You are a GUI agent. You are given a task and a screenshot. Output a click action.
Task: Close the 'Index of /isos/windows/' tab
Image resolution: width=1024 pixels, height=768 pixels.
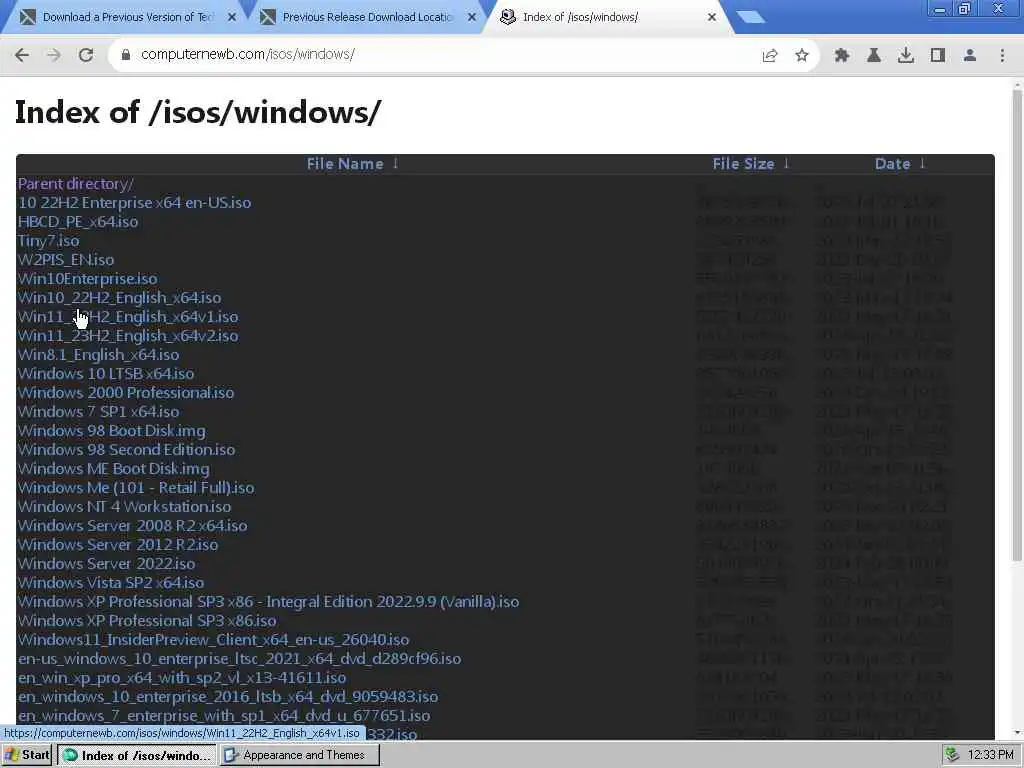pos(712,18)
